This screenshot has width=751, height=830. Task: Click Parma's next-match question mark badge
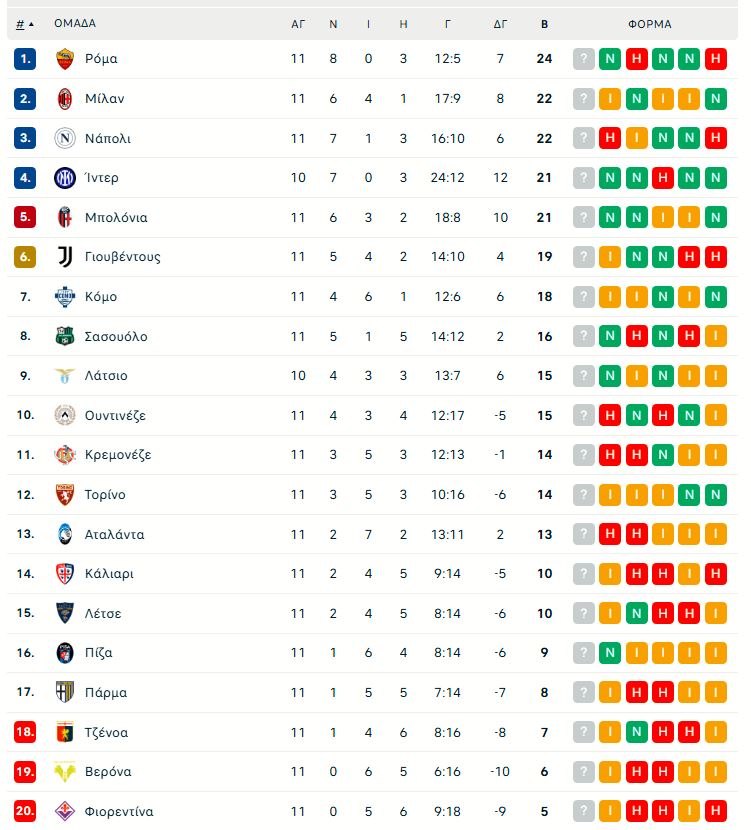tap(584, 692)
